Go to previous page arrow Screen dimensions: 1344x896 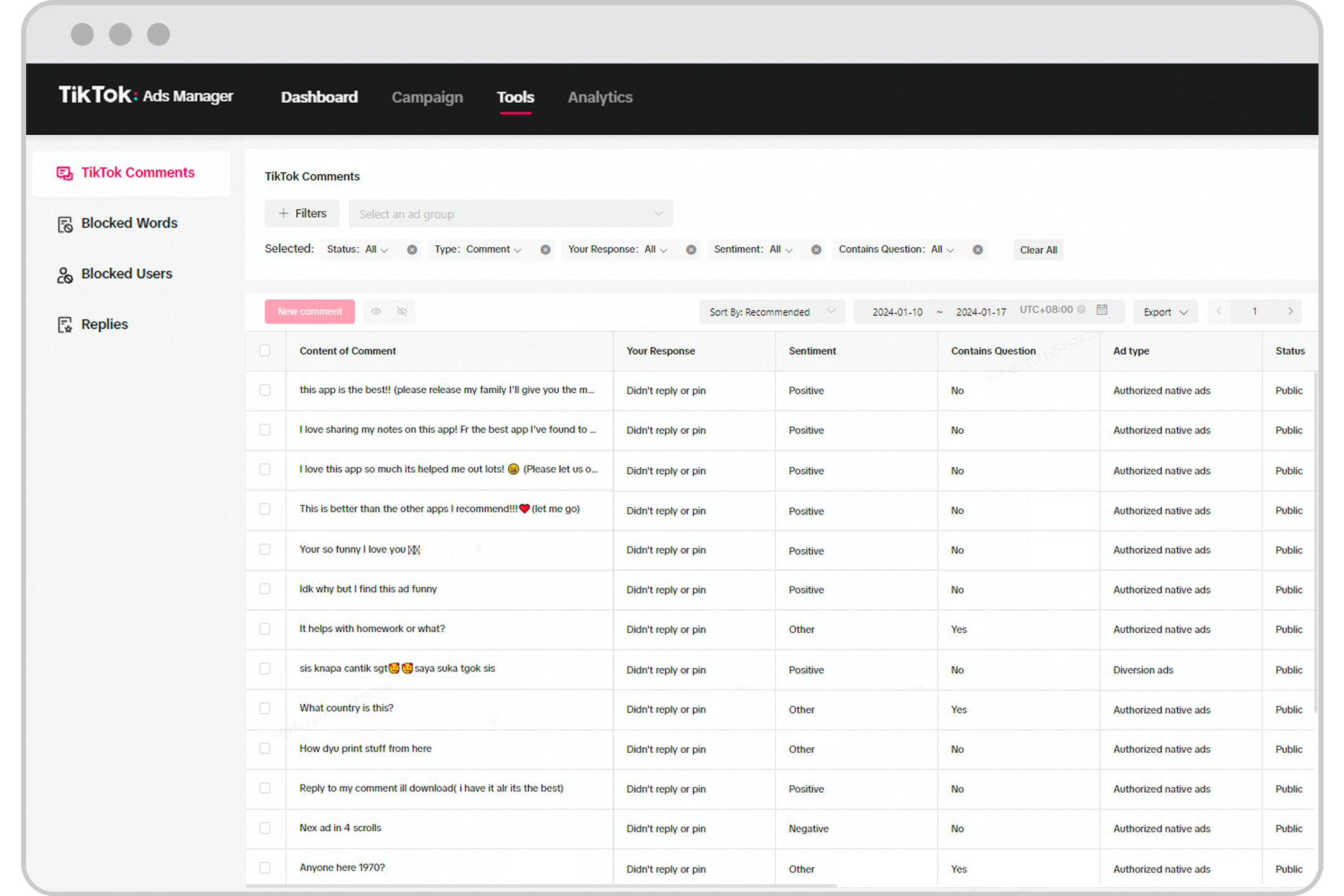coord(1219,311)
